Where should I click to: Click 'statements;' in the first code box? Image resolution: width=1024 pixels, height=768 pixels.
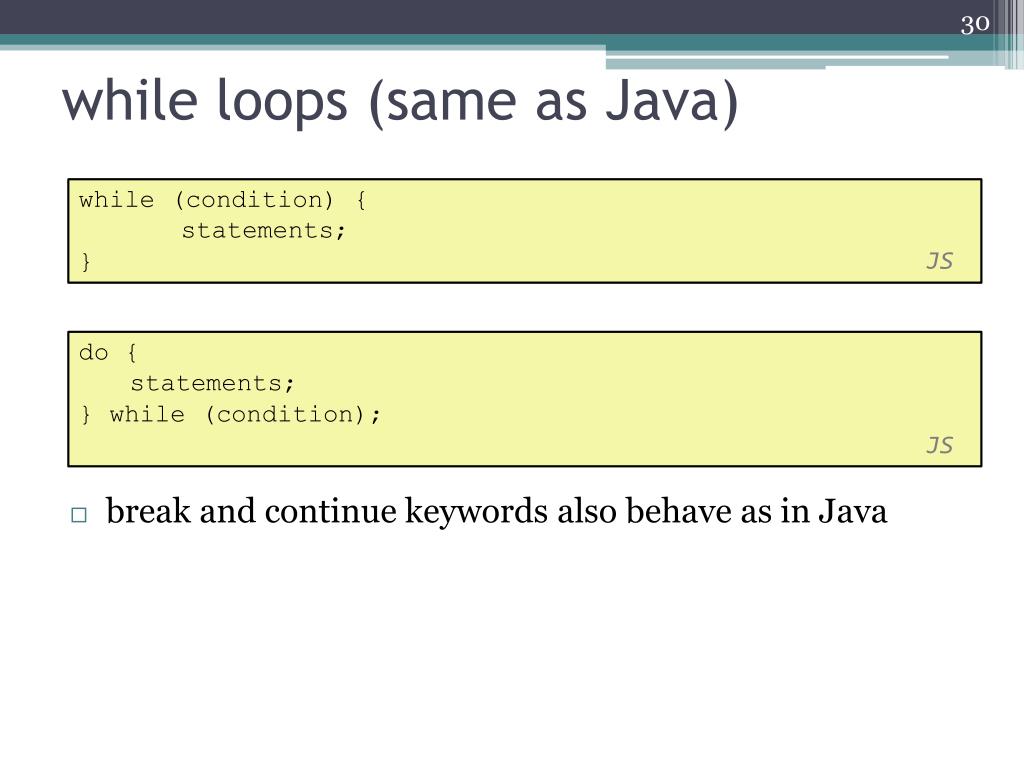(x=263, y=231)
